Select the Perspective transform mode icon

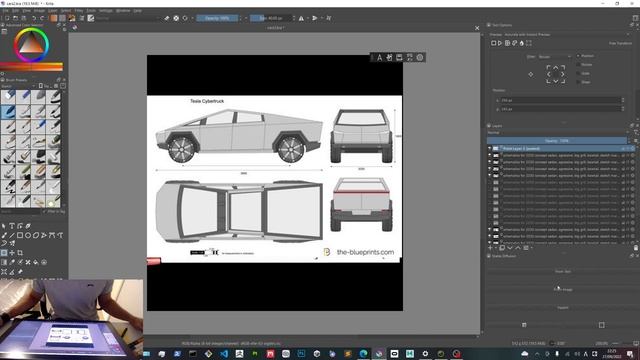(x=500, y=43)
